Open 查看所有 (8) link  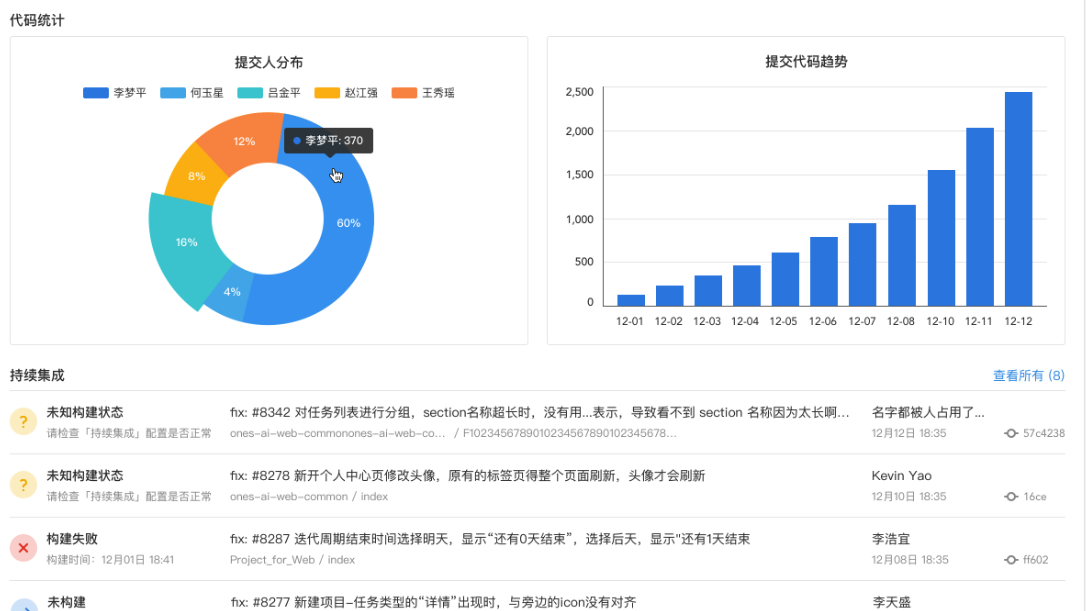click(1029, 375)
